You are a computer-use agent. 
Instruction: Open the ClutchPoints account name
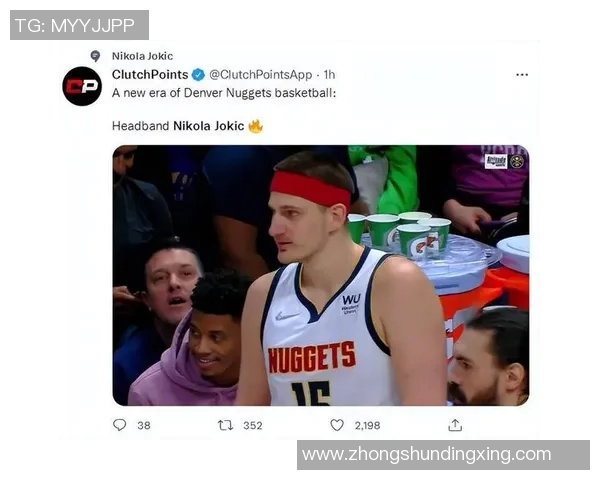coord(150,75)
